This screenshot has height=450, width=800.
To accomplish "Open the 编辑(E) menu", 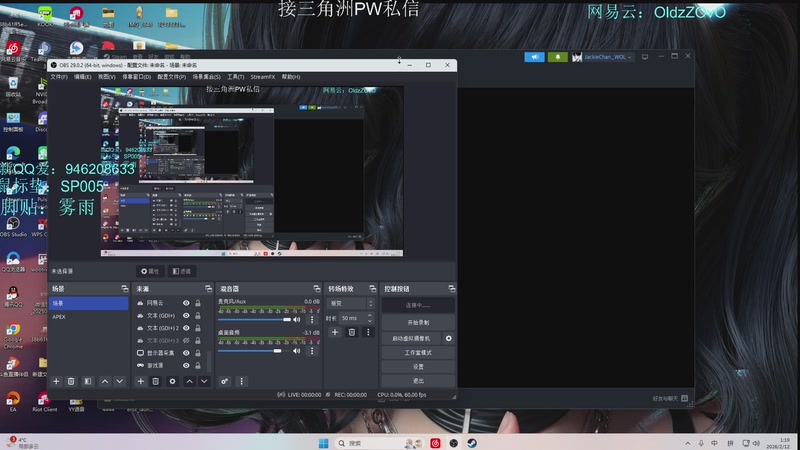I will pyautogui.click(x=83, y=77).
